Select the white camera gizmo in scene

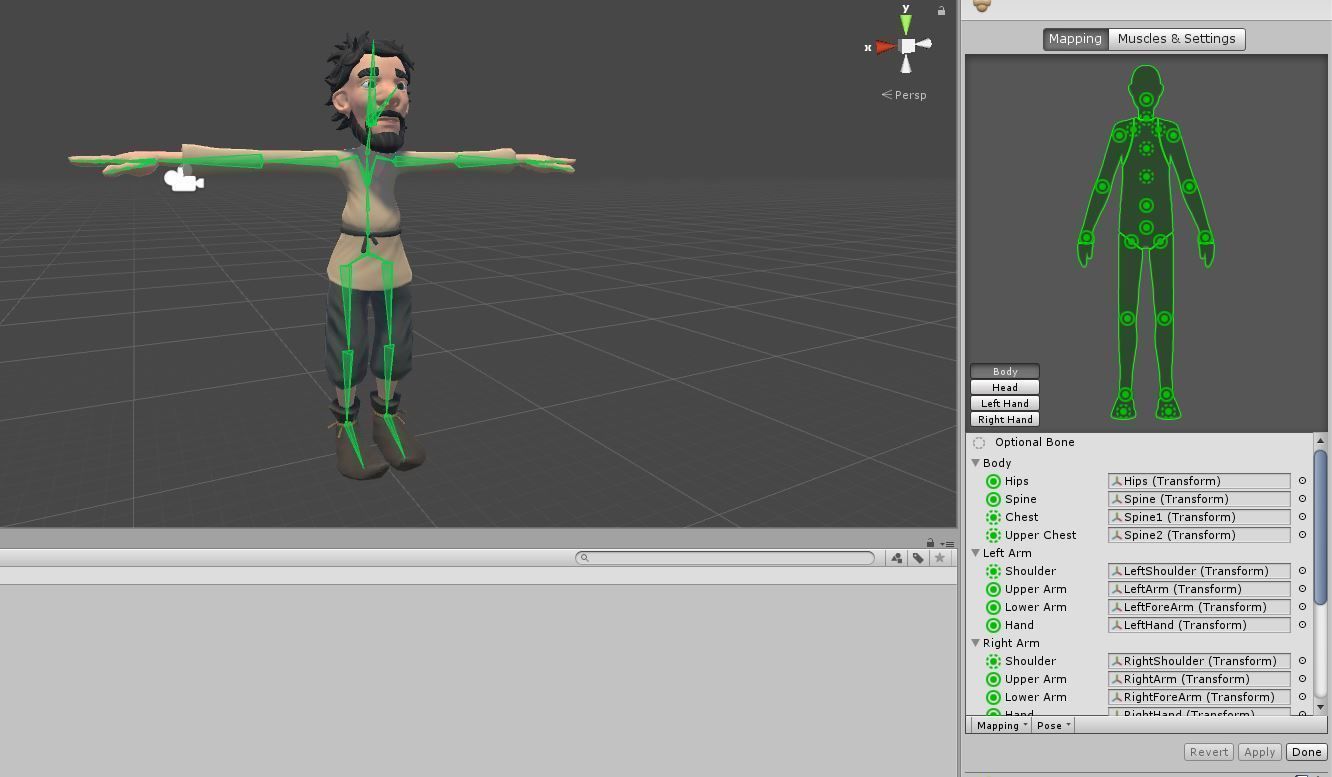(x=183, y=180)
